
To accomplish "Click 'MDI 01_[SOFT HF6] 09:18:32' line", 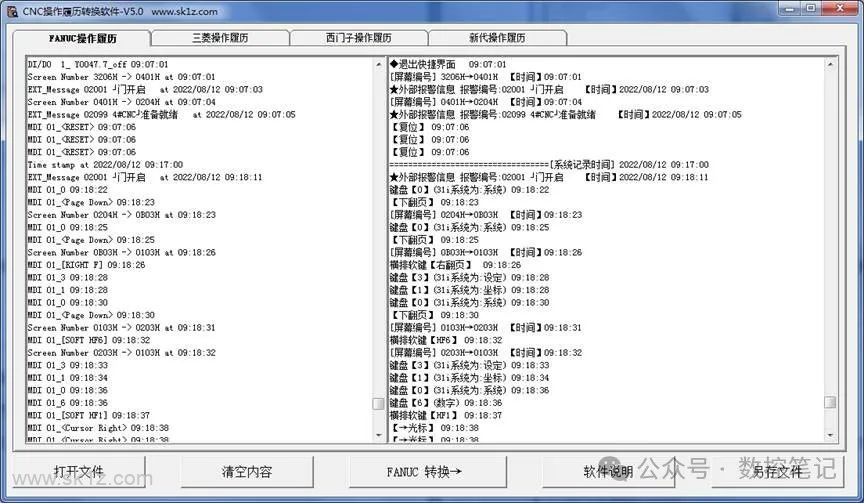I will tap(89, 340).
